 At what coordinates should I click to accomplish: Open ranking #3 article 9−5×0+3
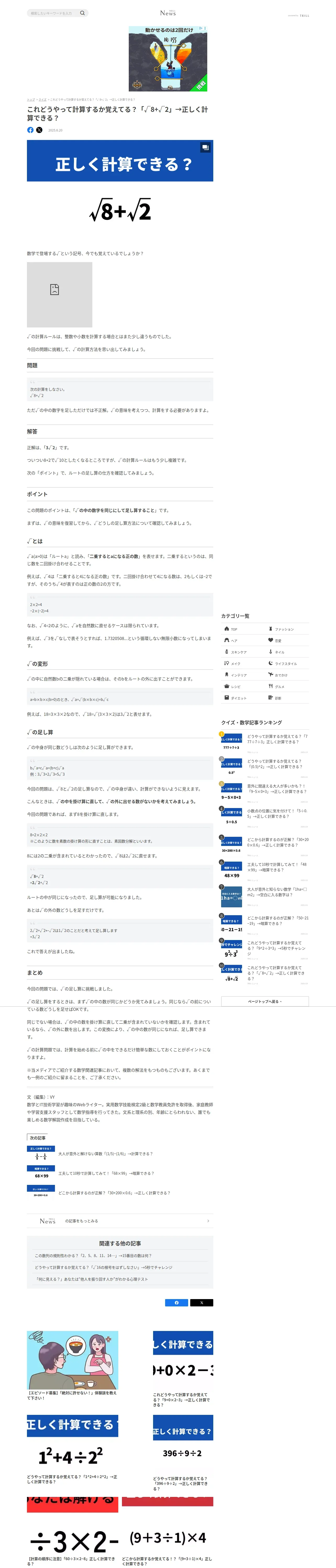click(x=265, y=793)
